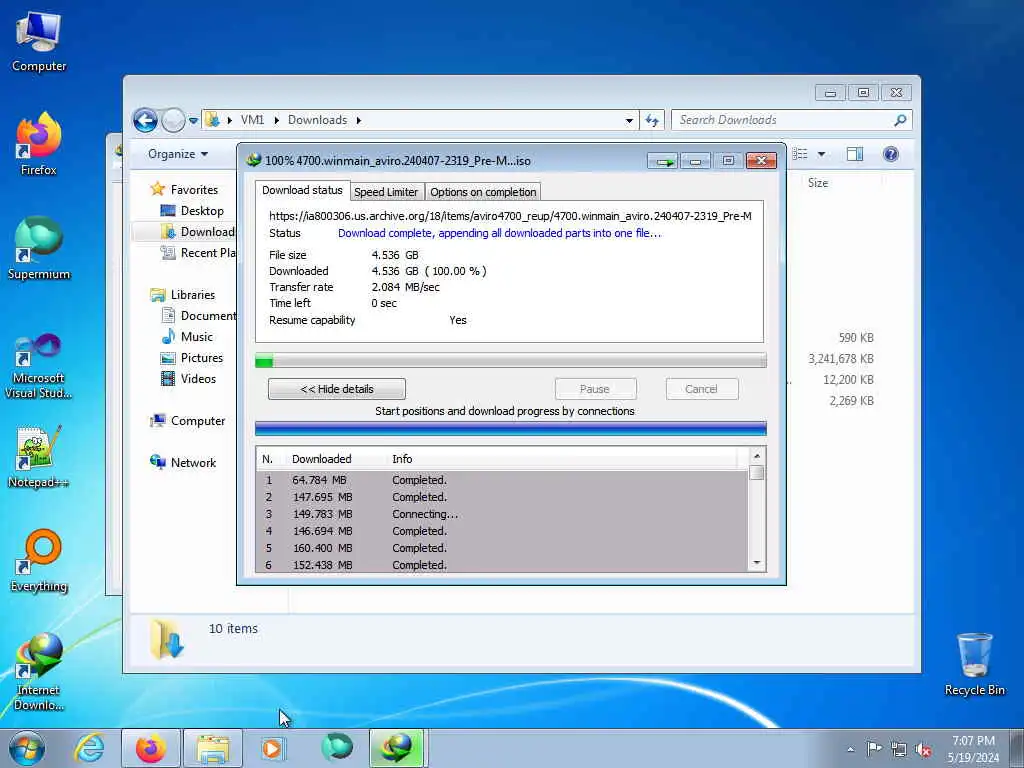The width and height of the screenshot is (1024, 768).
Task: Open the Supermium desktop shortcut
Action: coord(39,248)
